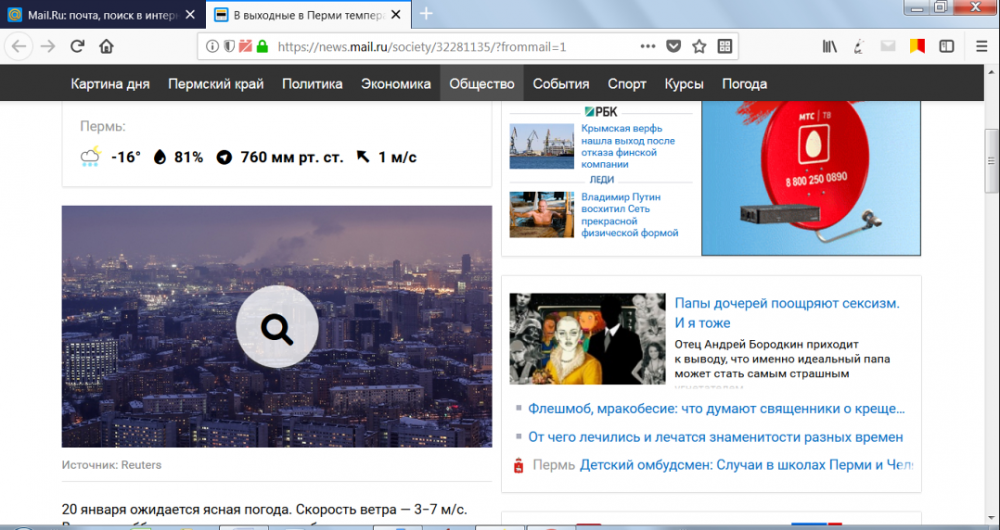Open the Library bookshelf icon
Image resolution: width=1000 pixels, height=530 pixels.
point(830,46)
